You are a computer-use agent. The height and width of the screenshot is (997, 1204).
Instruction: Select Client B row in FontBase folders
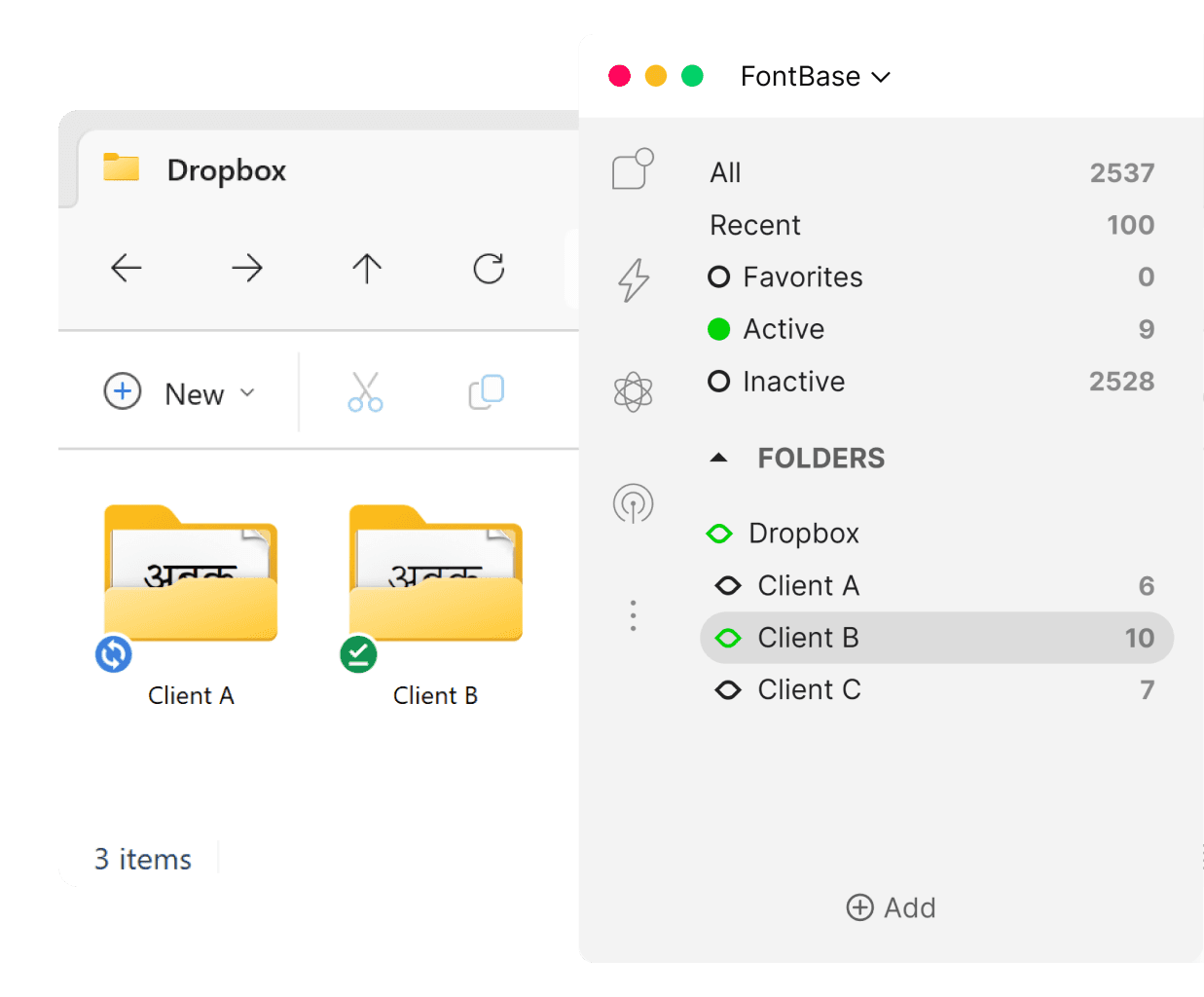tap(936, 638)
